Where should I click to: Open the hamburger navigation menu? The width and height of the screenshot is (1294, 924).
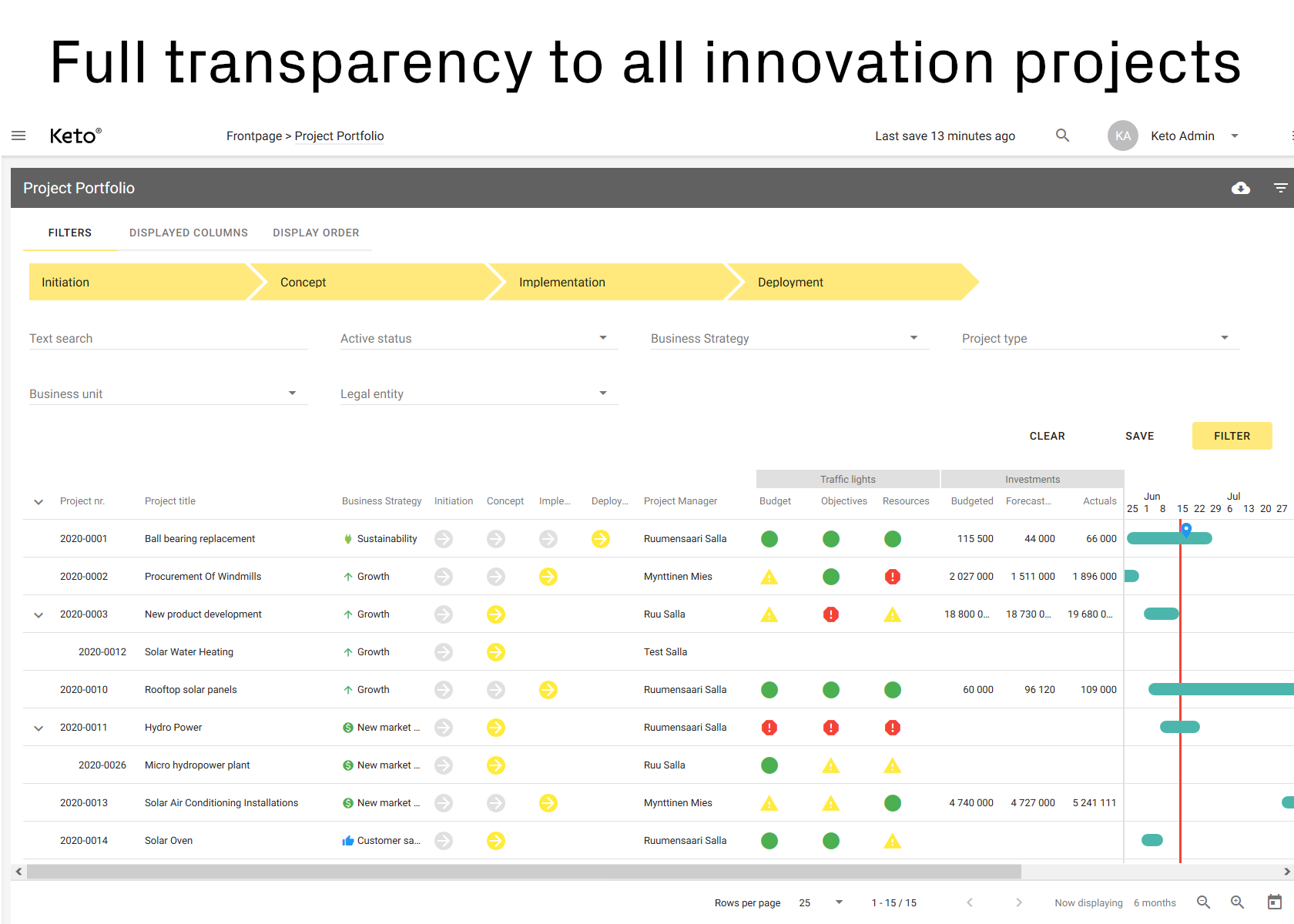pyautogui.click(x=18, y=136)
